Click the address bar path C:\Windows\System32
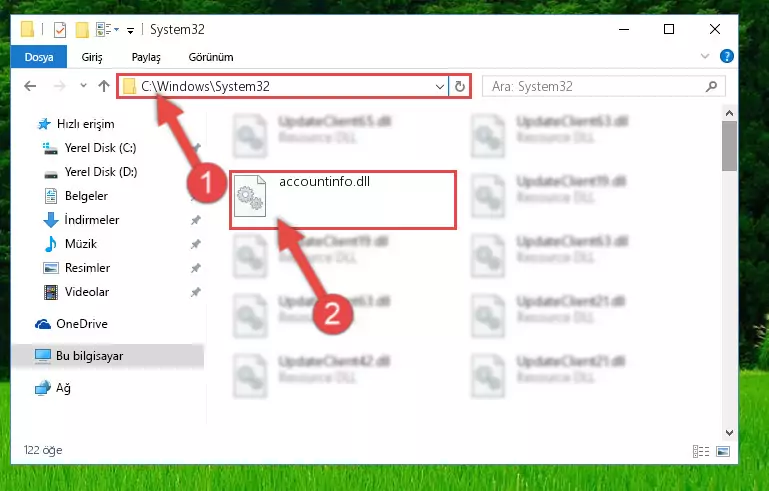769x491 pixels. (x=205, y=86)
